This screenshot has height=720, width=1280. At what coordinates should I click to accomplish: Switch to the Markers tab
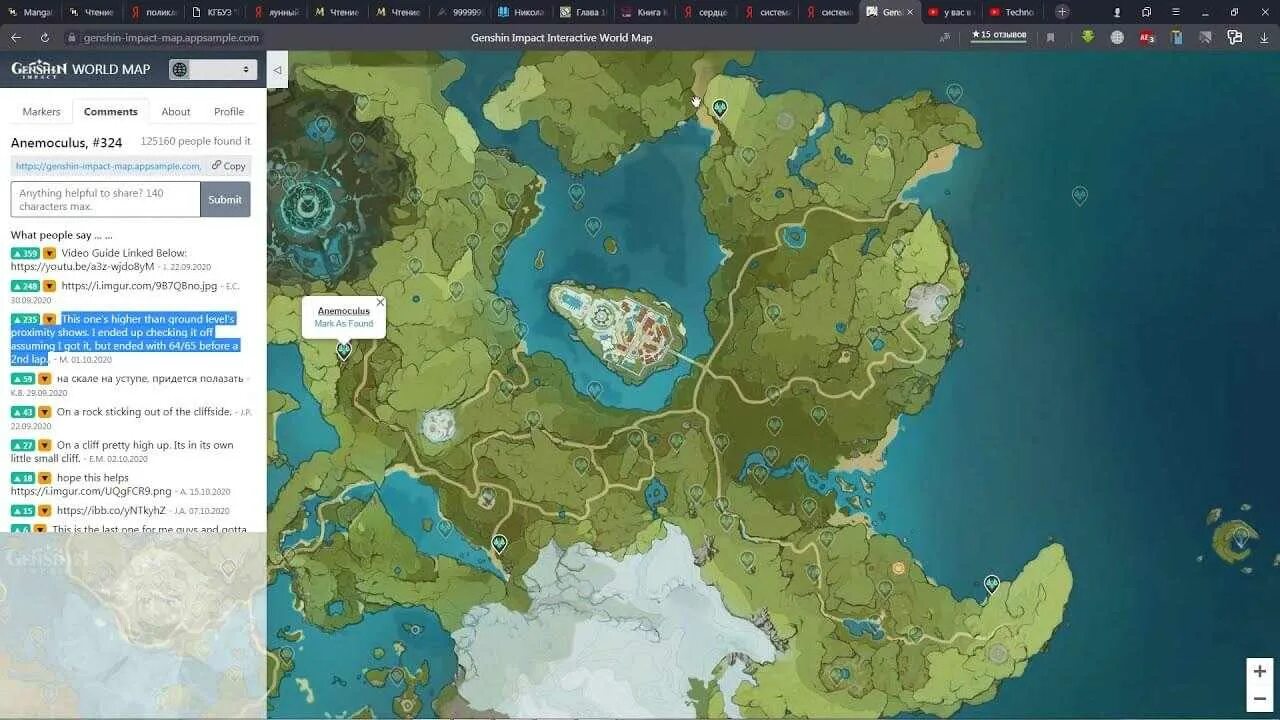[x=41, y=112]
